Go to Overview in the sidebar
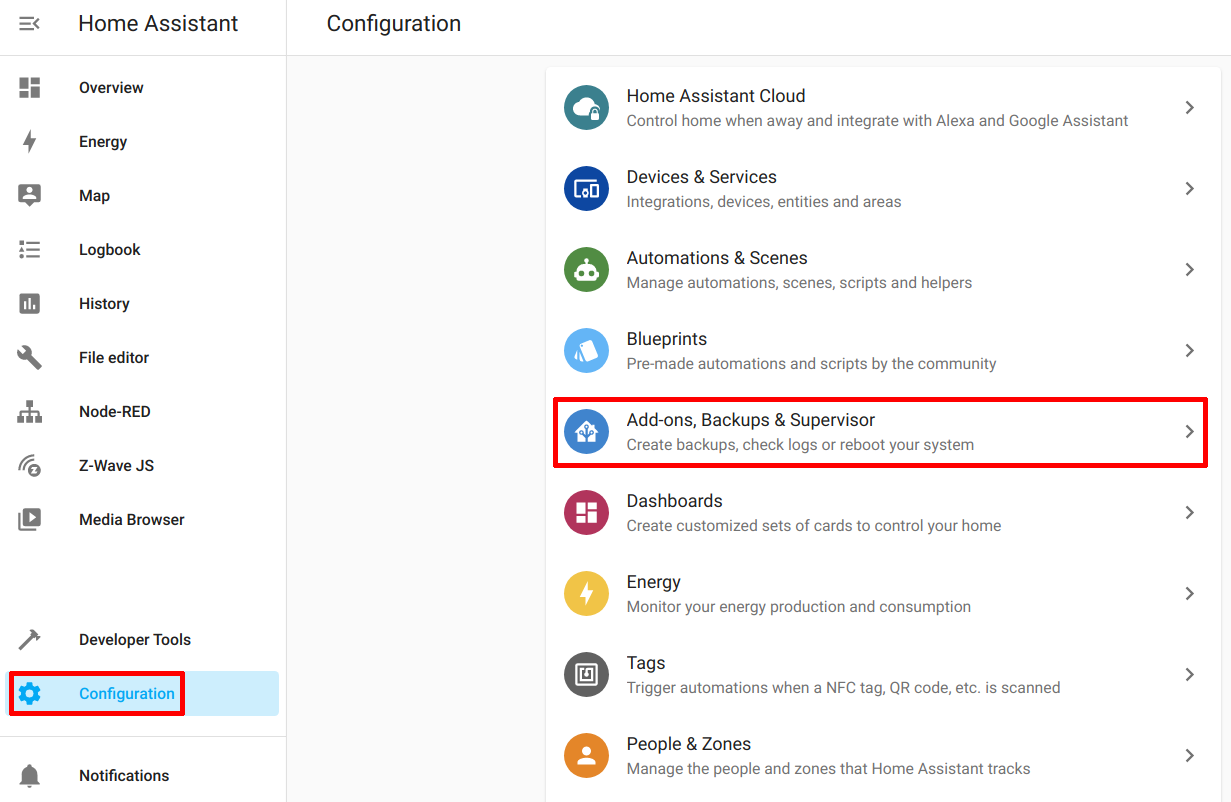The height and width of the screenshot is (802, 1231). click(143, 88)
